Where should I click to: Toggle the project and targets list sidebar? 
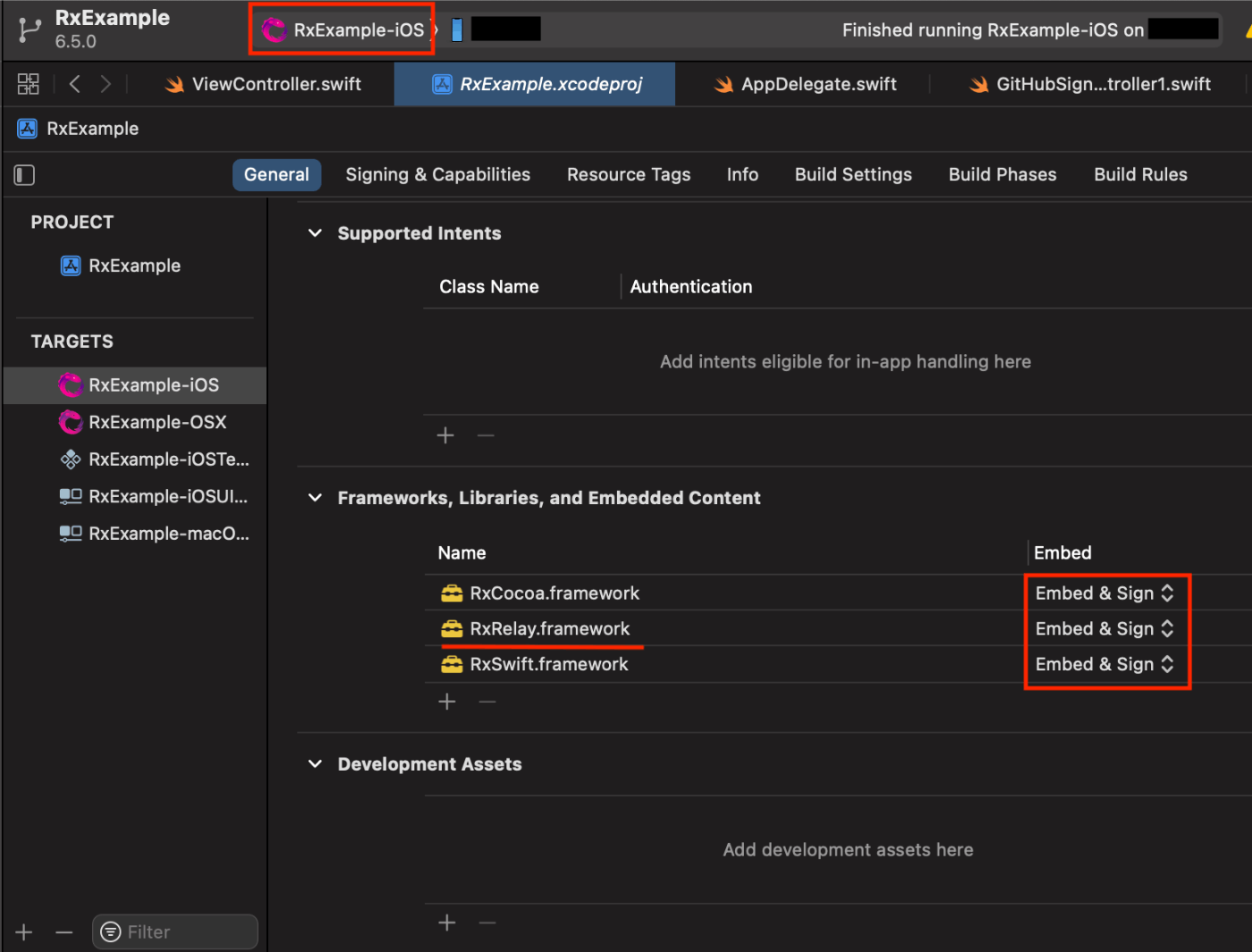24,175
